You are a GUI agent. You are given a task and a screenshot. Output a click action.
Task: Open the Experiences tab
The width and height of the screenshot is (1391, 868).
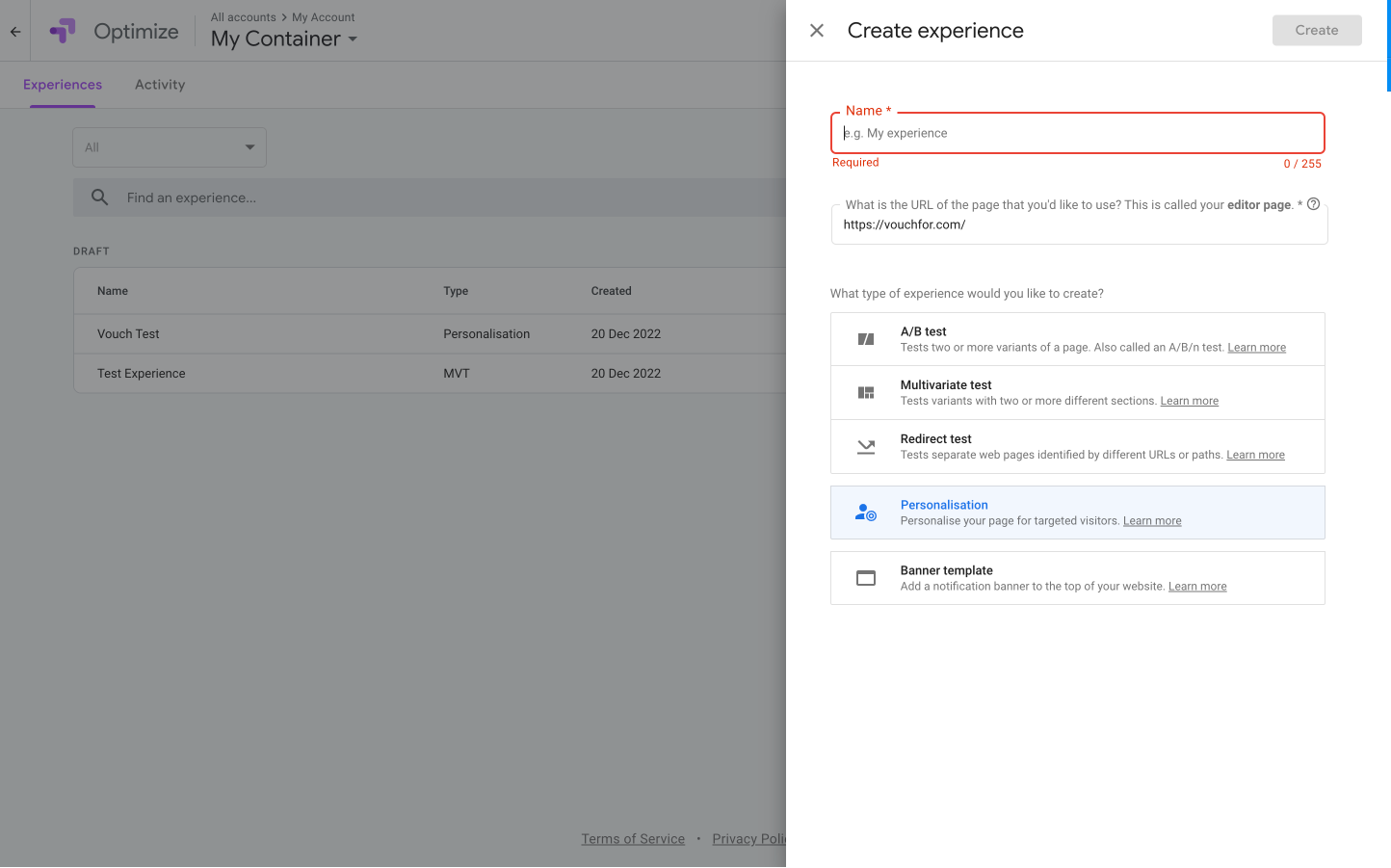point(63,85)
